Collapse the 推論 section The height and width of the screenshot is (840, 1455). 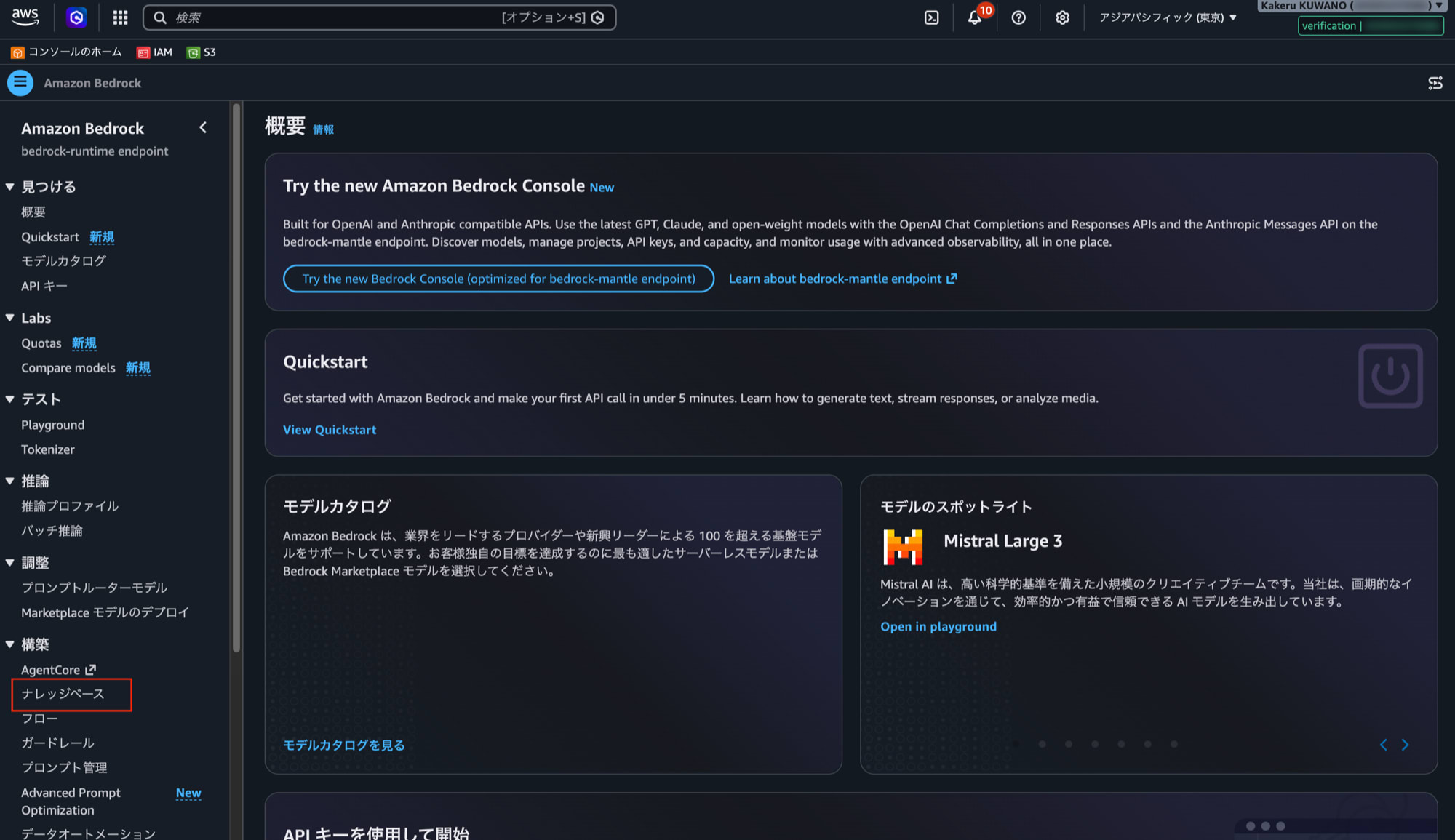[x=10, y=481]
